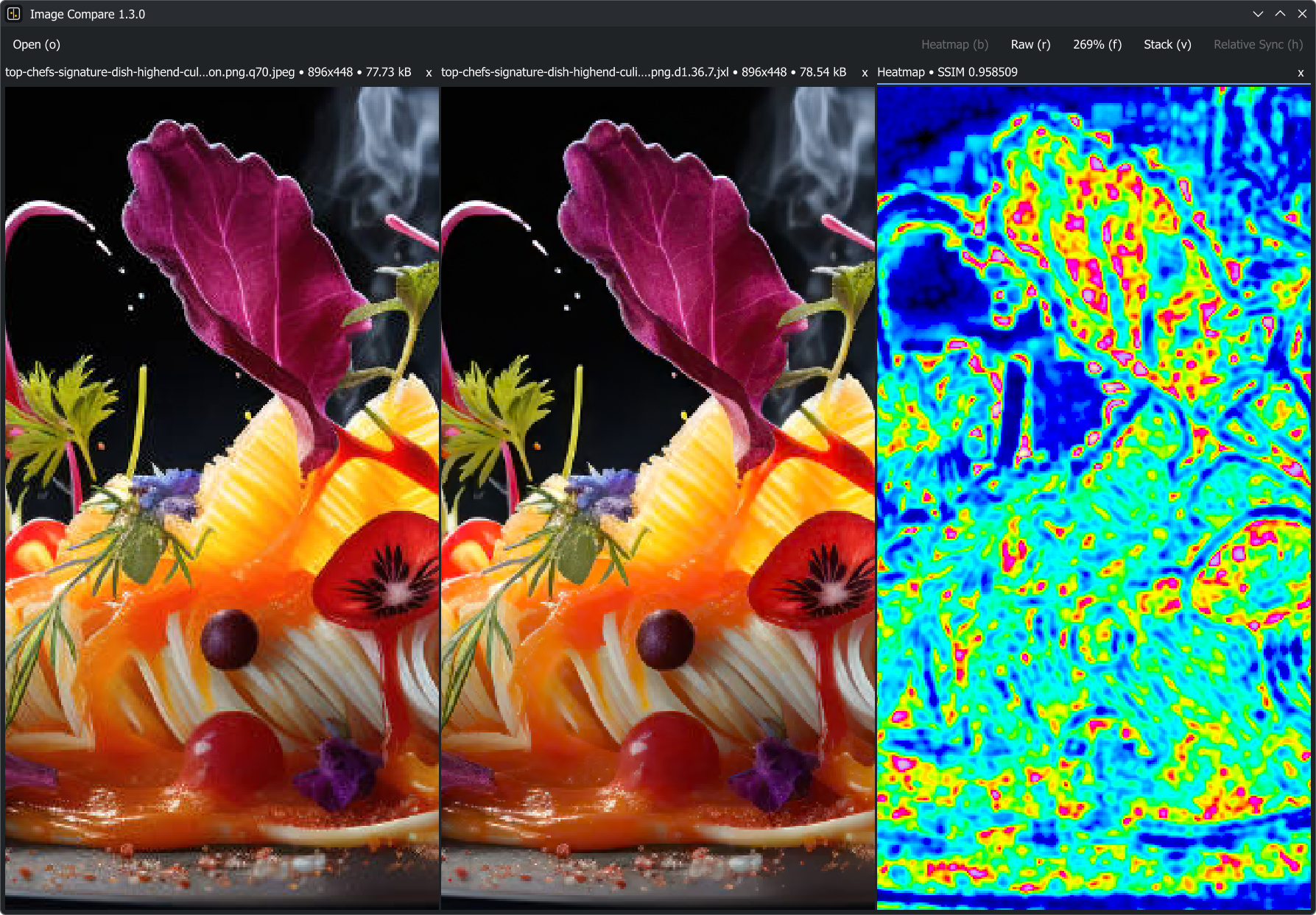Select the Heatmap SSIM 0.958509 title
This screenshot has width=1316, height=915.
click(x=947, y=72)
